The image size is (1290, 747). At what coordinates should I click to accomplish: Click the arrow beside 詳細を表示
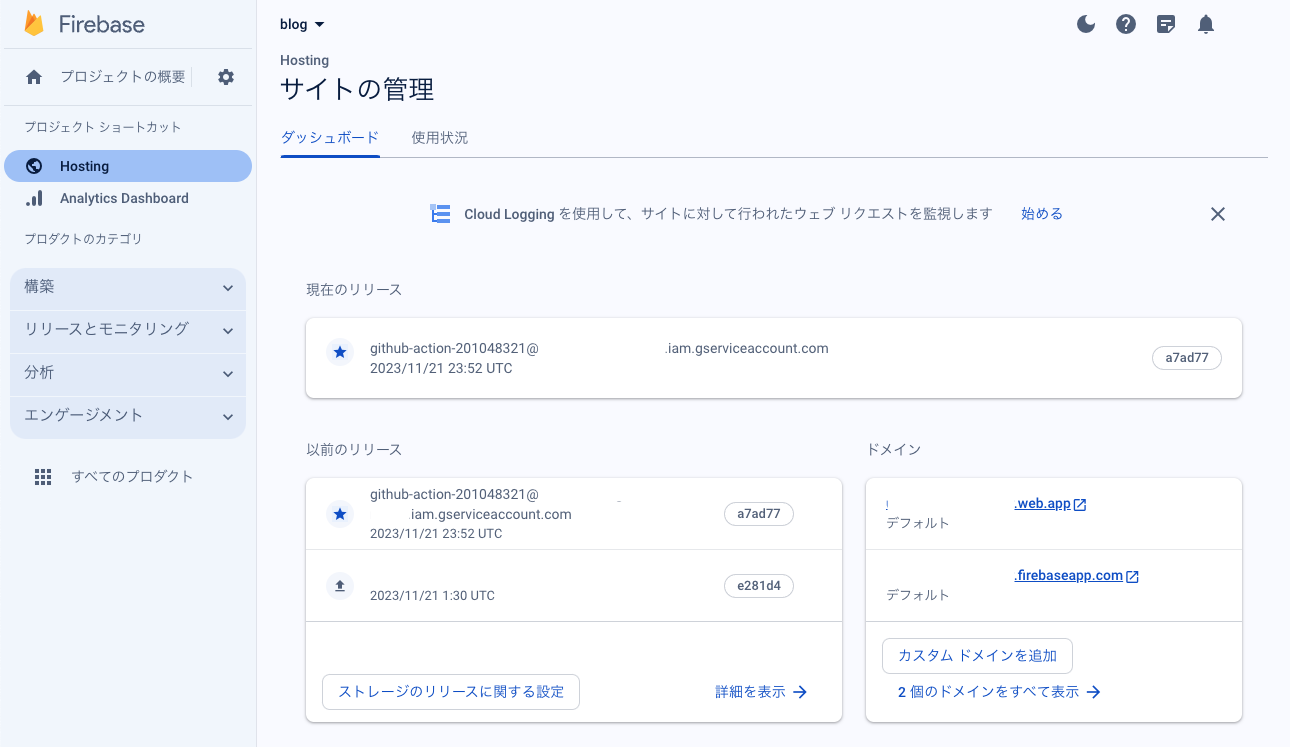(x=799, y=692)
